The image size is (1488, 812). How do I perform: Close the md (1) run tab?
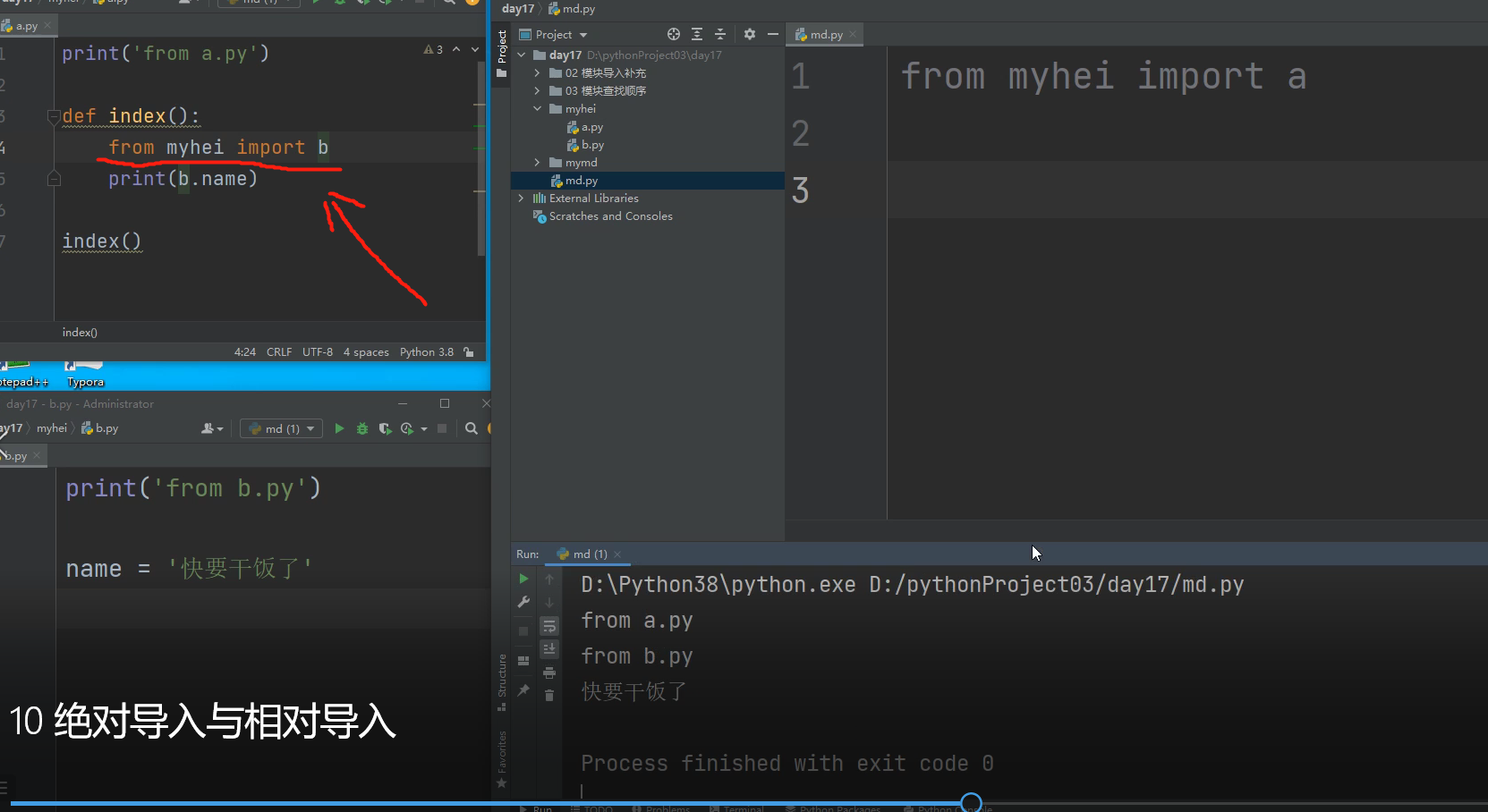click(617, 554)
